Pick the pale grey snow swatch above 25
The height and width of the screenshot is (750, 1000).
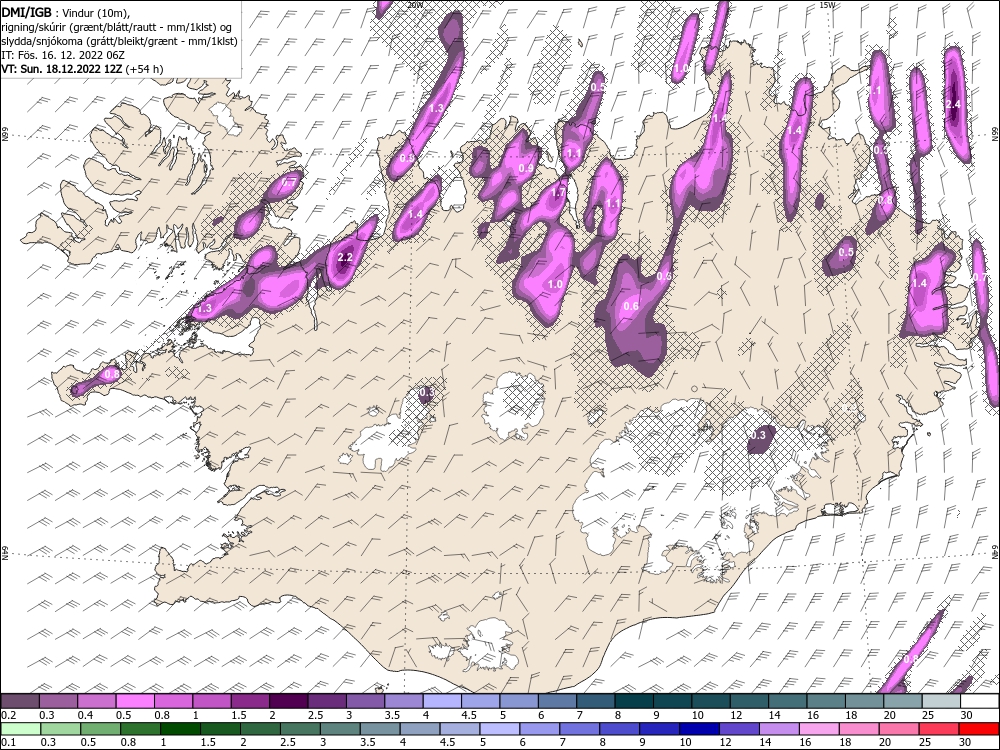942,701
